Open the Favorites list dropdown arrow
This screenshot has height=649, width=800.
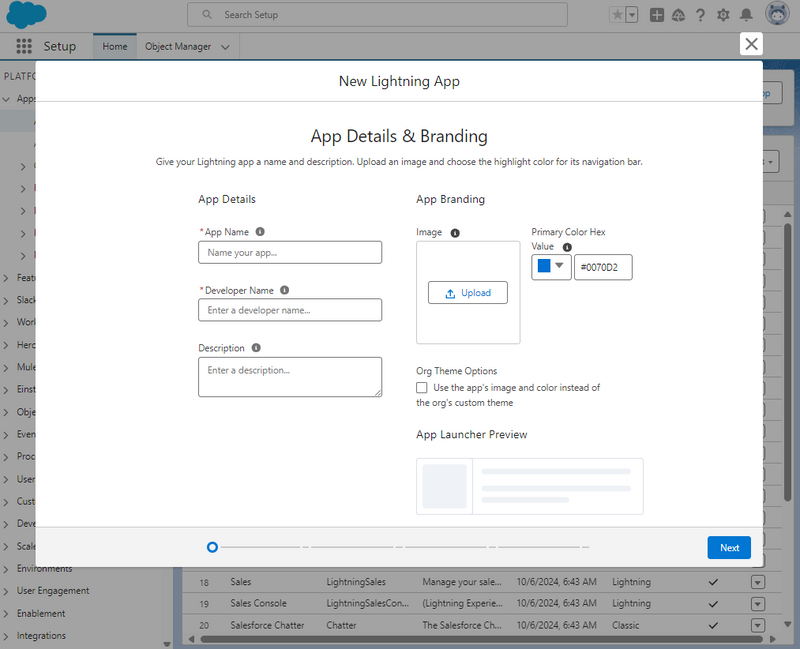pos(632,15)
